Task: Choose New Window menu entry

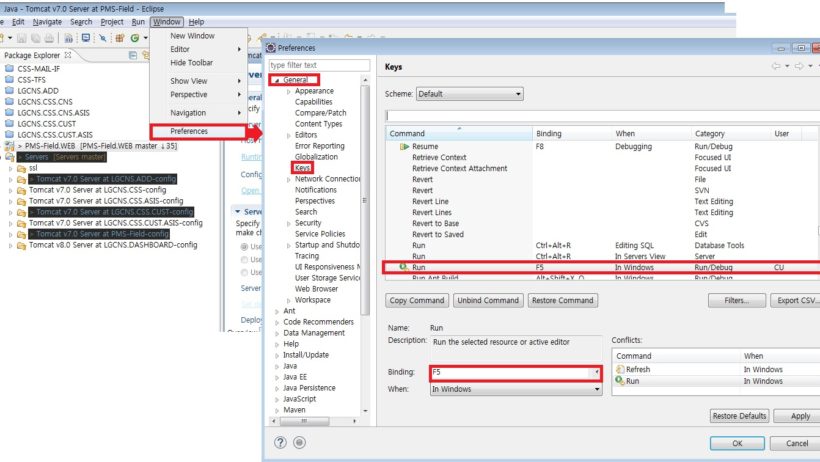Action: click(192, 36)
